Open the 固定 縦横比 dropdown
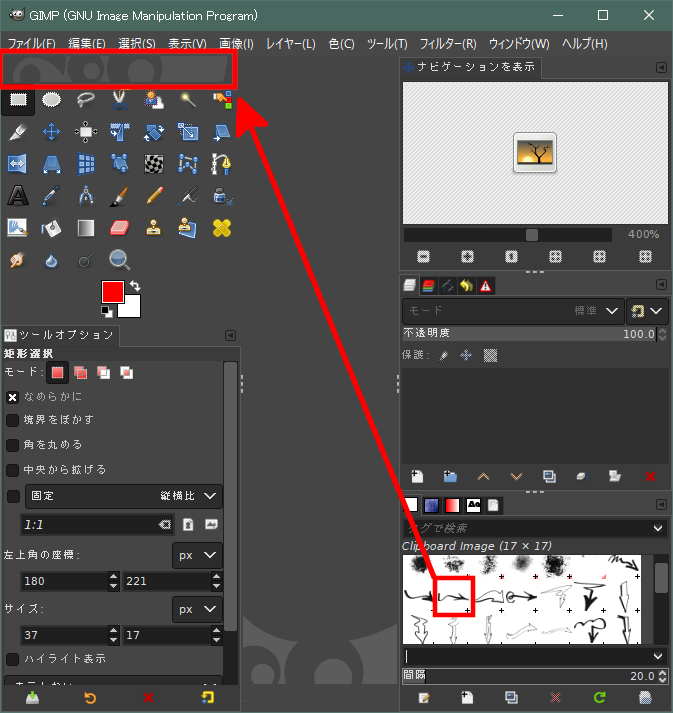Image resolution: width=673 pixels, height=713 pixels. [x=124, y=496]
